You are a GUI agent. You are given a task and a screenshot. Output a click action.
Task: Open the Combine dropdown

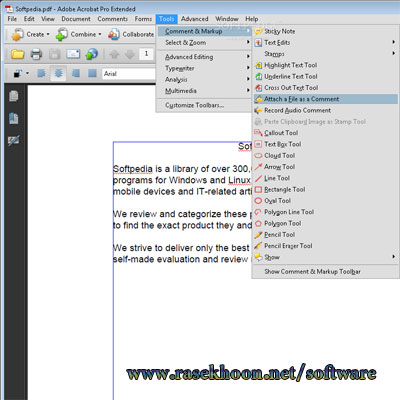click(x=78, y=34)
